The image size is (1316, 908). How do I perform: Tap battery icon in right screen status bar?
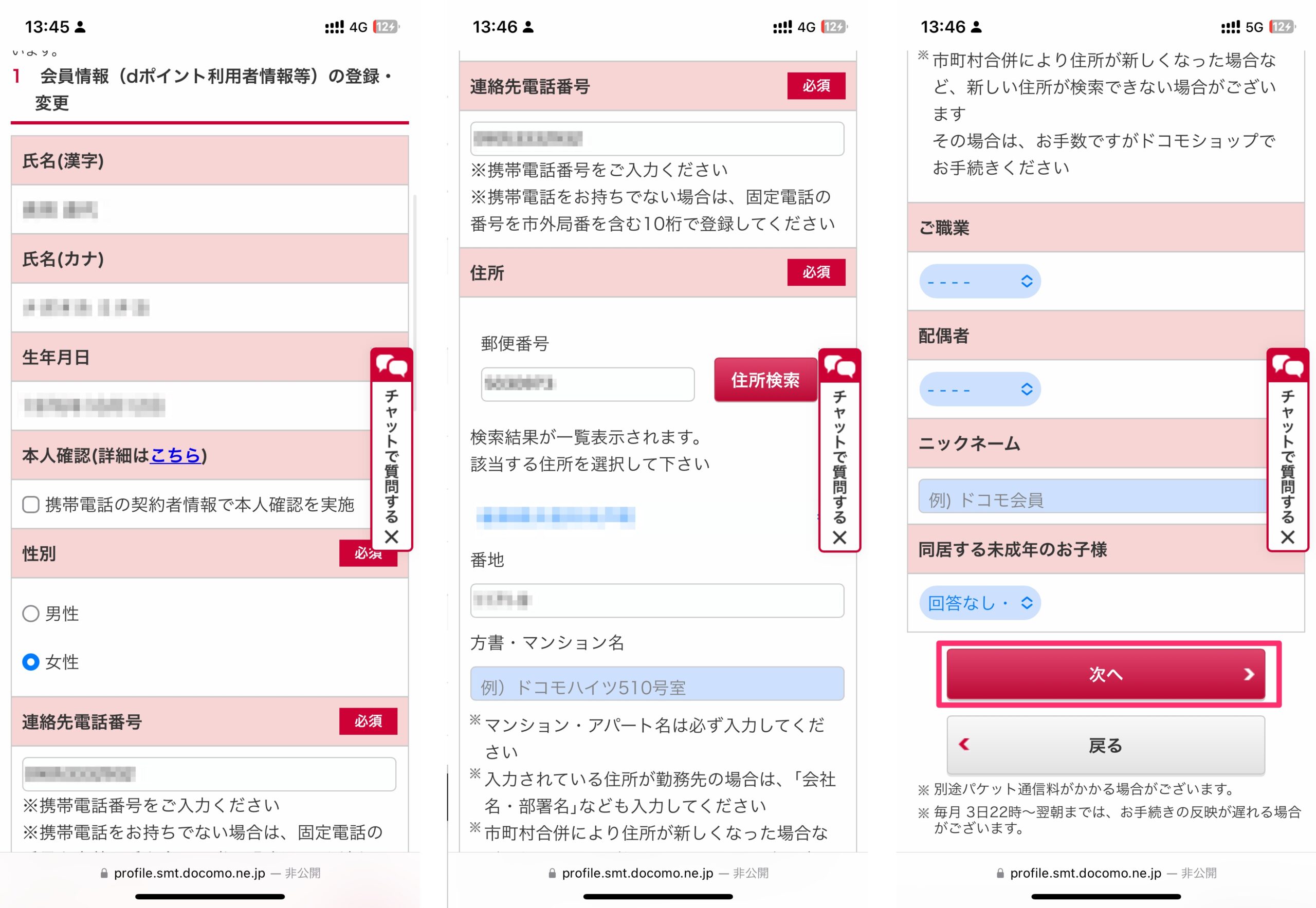coord(1283,27)
